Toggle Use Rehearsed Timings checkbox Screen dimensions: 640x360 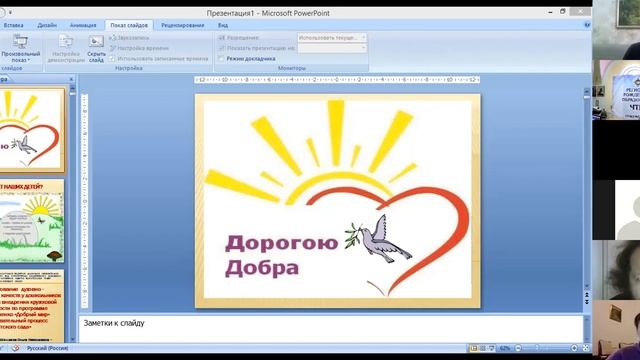pyautogui.click(x=112, y=59)
